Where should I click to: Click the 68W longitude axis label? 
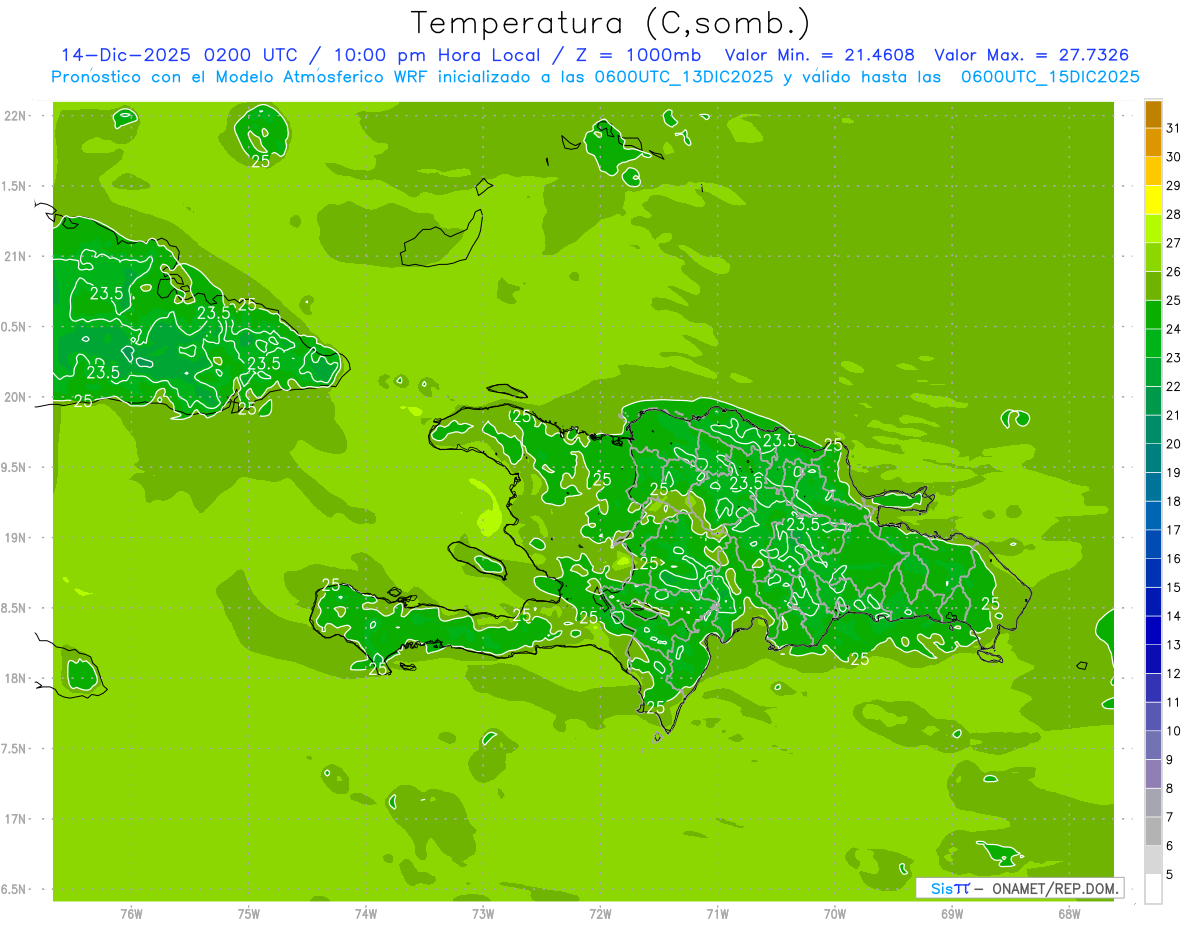tap(1069, 914)
